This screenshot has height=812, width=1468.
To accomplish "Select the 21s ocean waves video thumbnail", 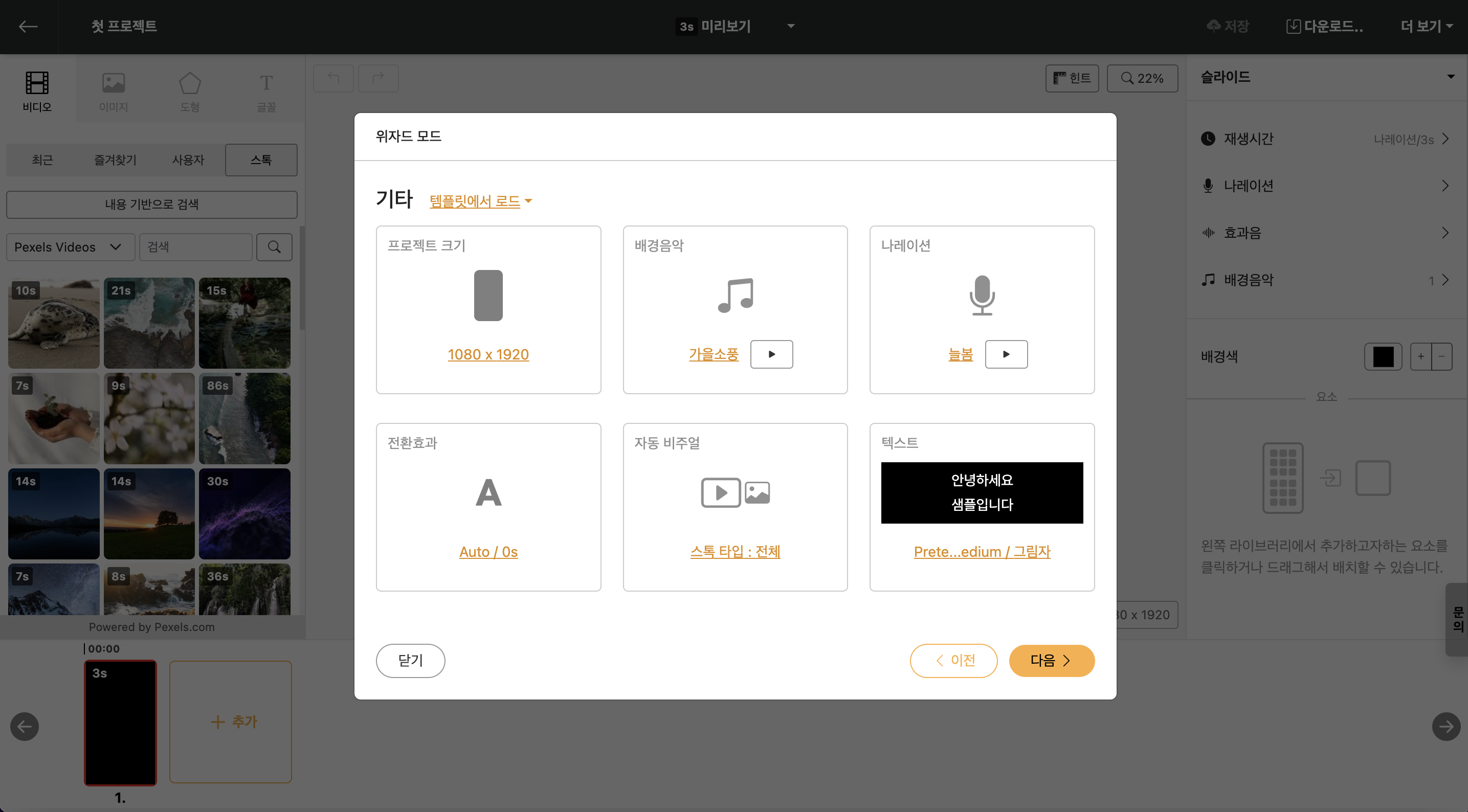I will pyautogui.click(x=149, y=323).
